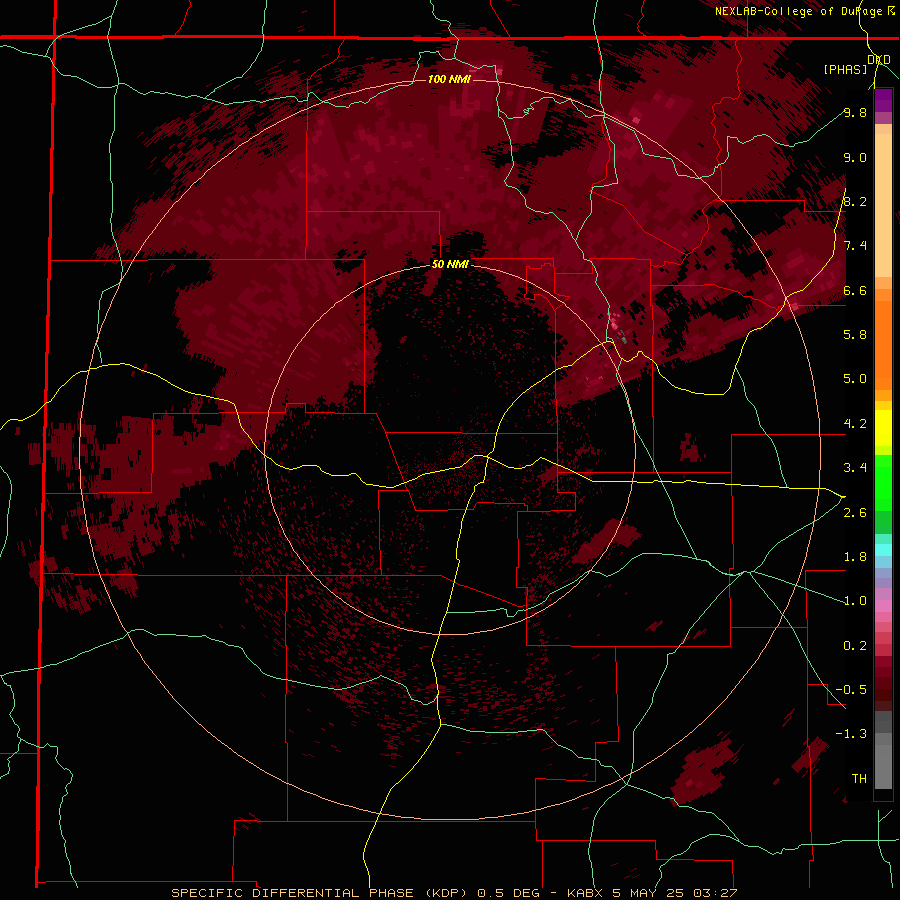The width and height of the screenshot is (900, 900).
Task: Click the 4.2 value on the color scale
Action: pyautogui.click(x=855, y=424)
